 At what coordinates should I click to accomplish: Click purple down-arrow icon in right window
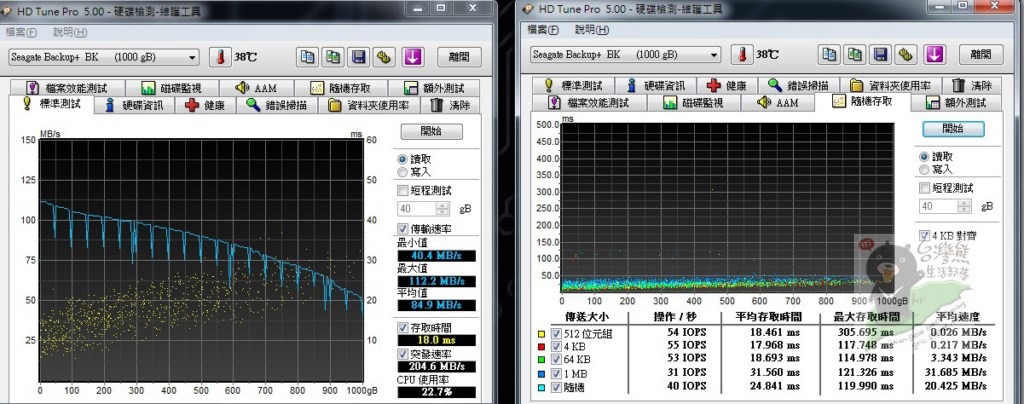click(934, 54)
